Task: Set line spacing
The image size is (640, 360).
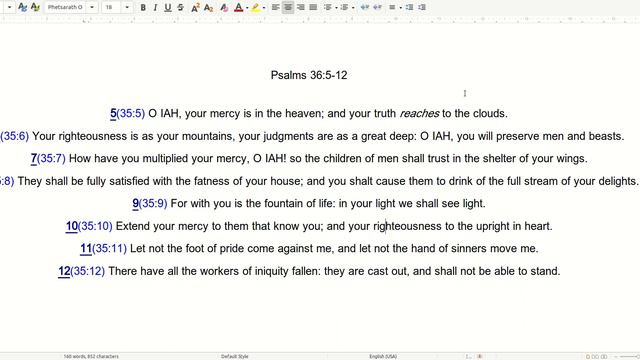Action: pyautogui.click(x=392, y=7)
